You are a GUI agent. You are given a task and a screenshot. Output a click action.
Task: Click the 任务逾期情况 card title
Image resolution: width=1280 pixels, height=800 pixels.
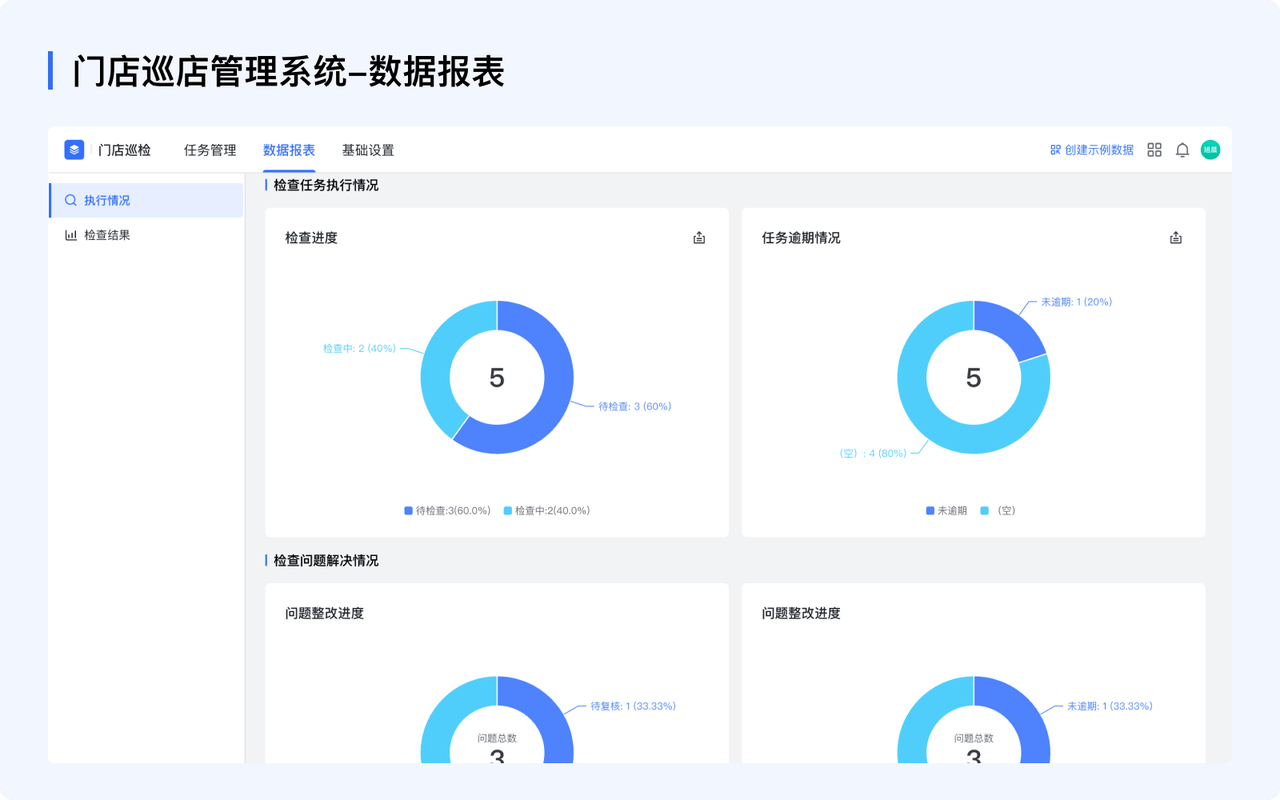pyautogui.click(x=801, y=238)
